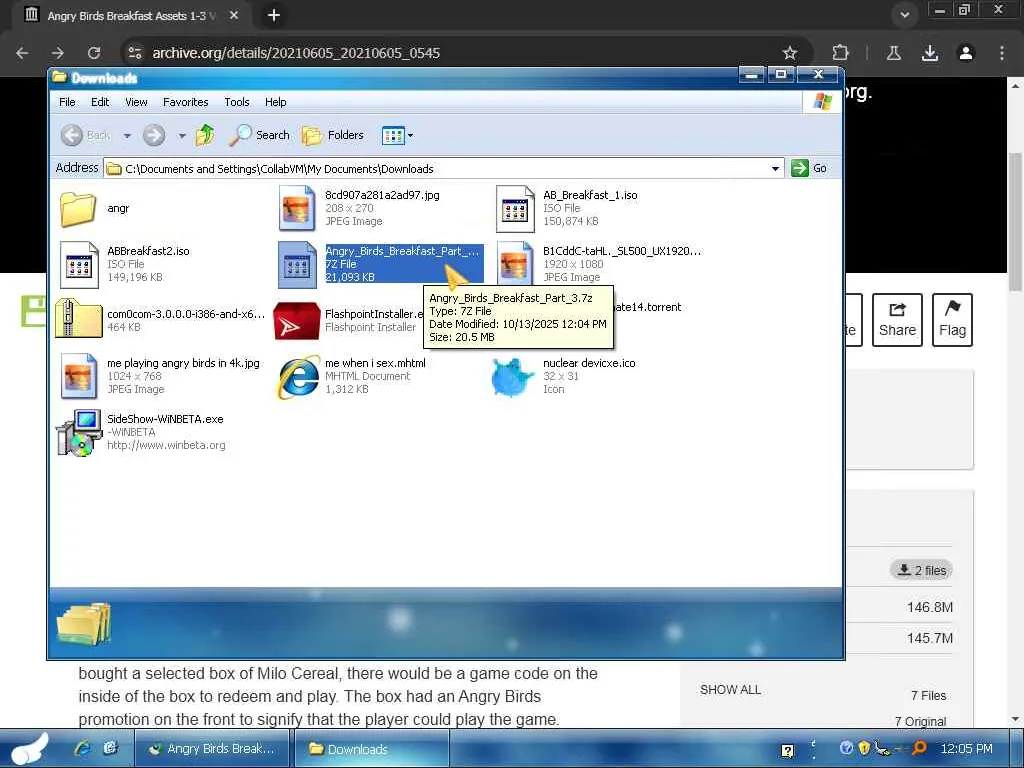The image size is (1024, 768).
Task: Expand the Back button history dropdown arrow
Action: pyautogui.click(x=127, y=136)
